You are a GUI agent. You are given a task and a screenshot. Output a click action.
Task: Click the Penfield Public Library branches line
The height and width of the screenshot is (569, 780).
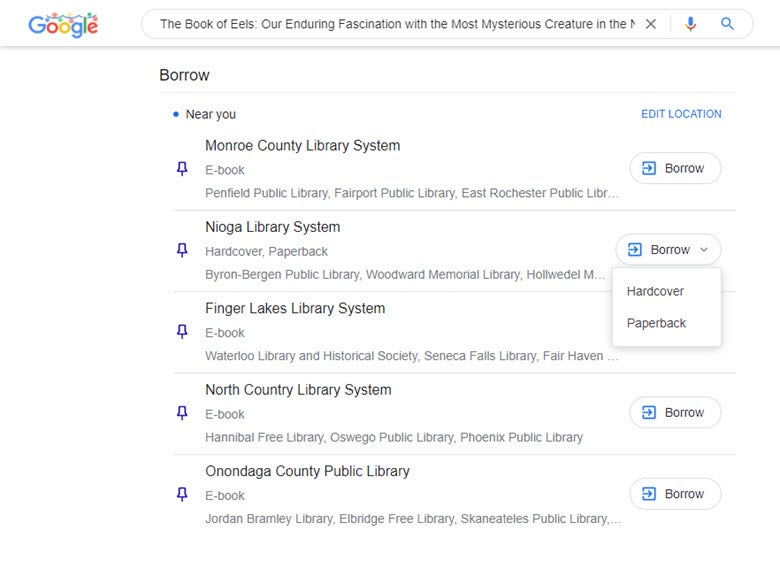tap(412, 193)
